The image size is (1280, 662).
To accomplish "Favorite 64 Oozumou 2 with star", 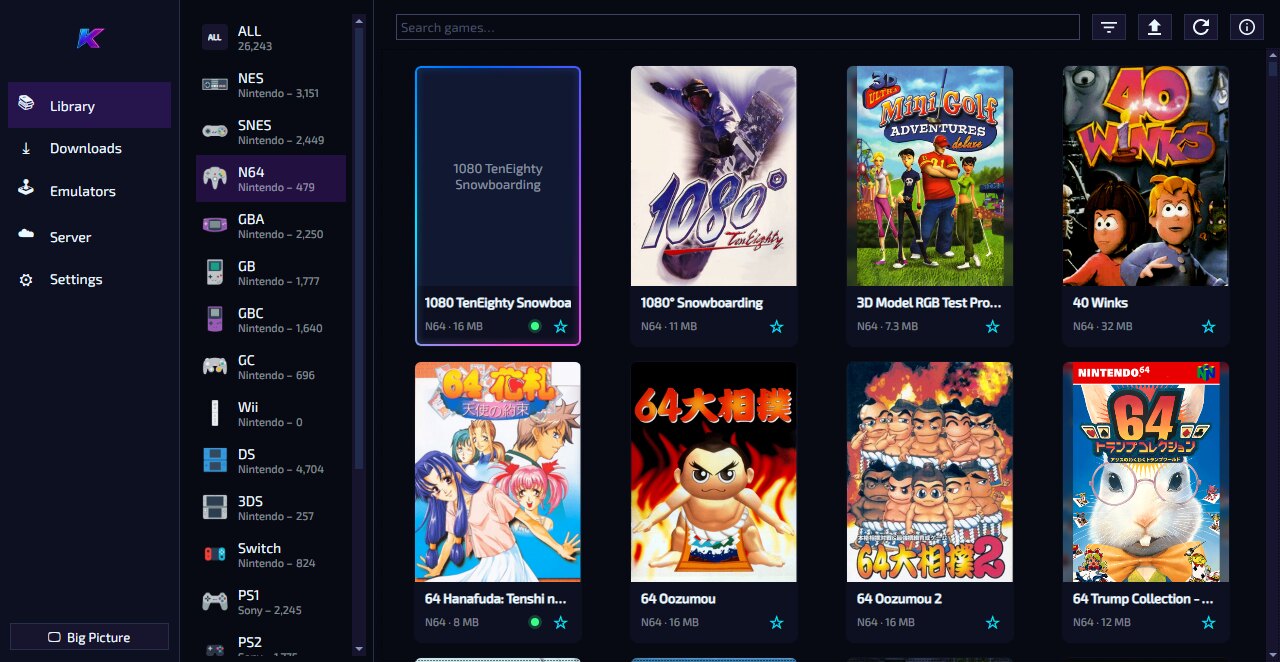I will click(992, 622).
